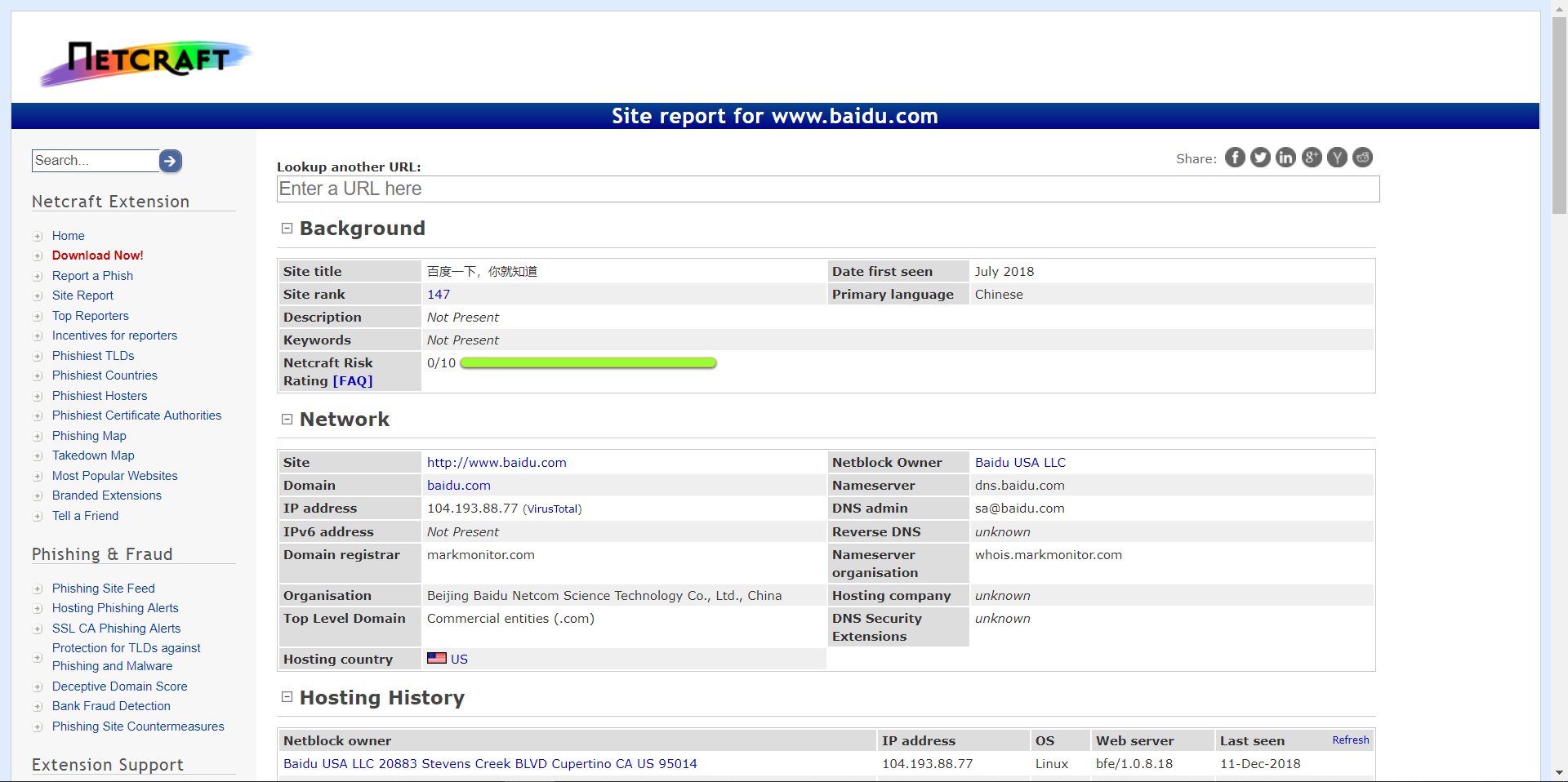
Task: Click the US hosting country link
Action: [459, 659]
